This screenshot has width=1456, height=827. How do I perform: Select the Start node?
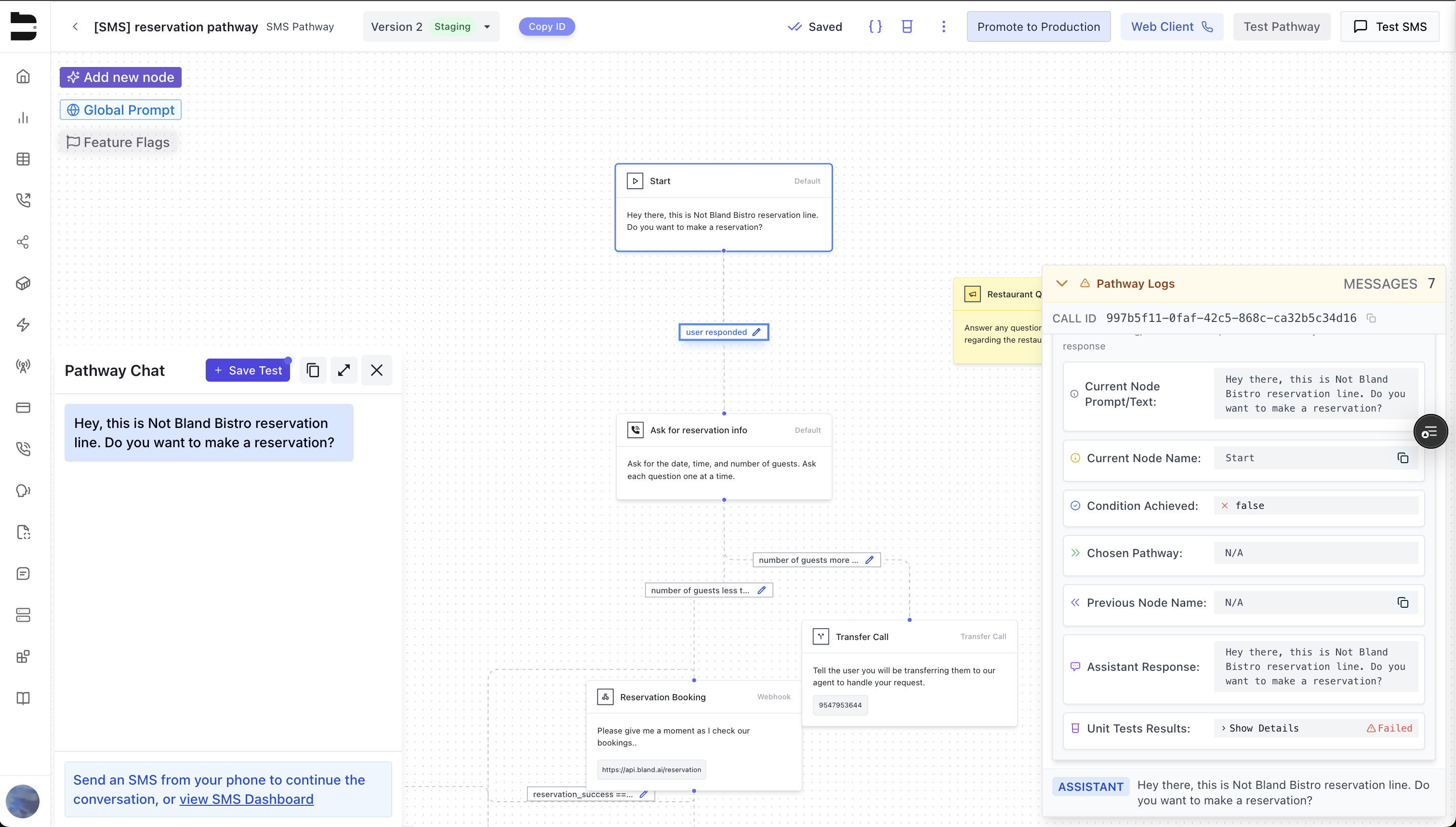coord(723,207)
